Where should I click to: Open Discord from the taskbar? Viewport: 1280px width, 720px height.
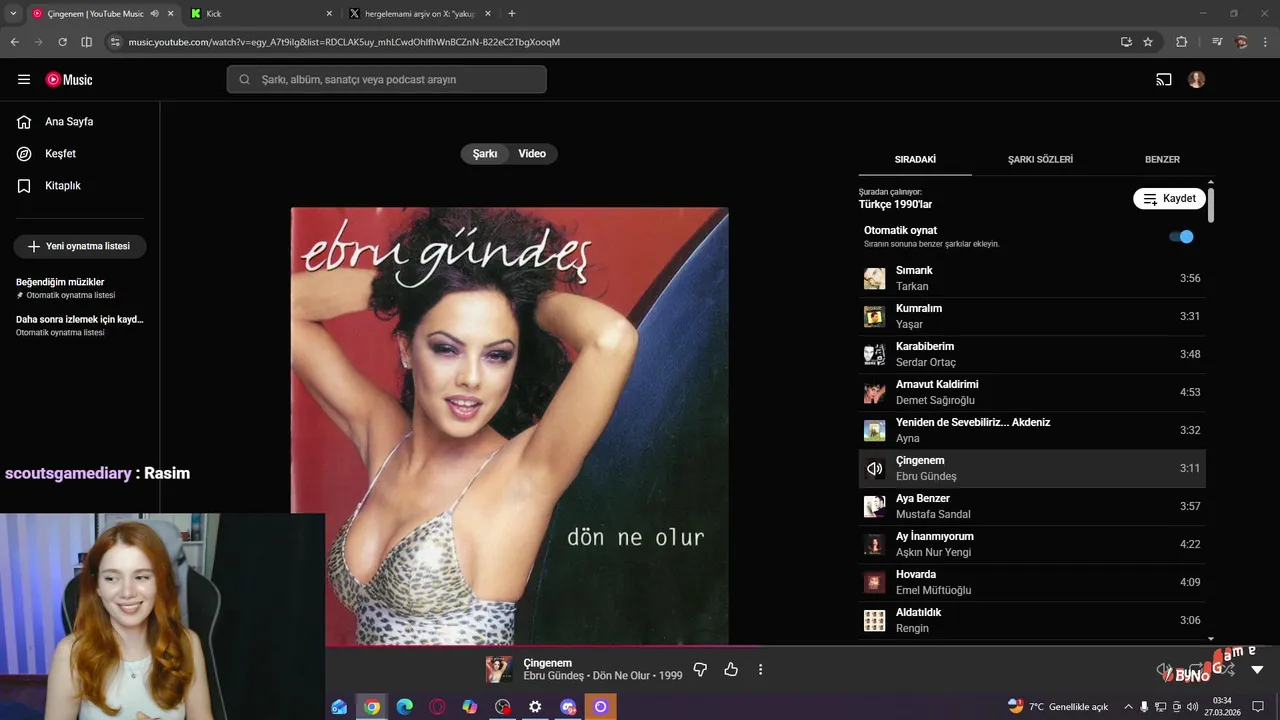(568, 707)
